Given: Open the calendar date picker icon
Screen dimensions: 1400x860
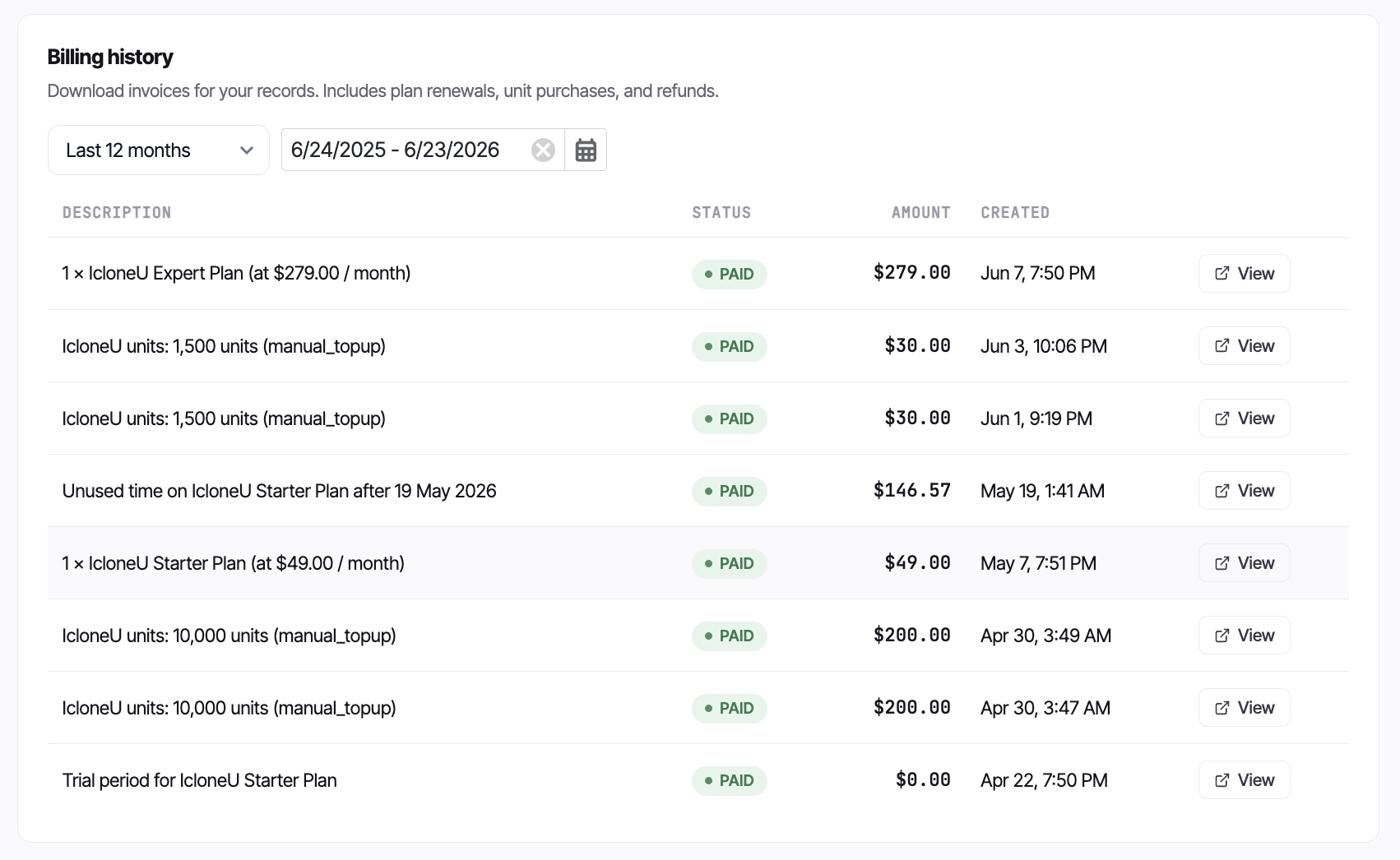Looking at the screenshot, I should (x=586, y=150).
